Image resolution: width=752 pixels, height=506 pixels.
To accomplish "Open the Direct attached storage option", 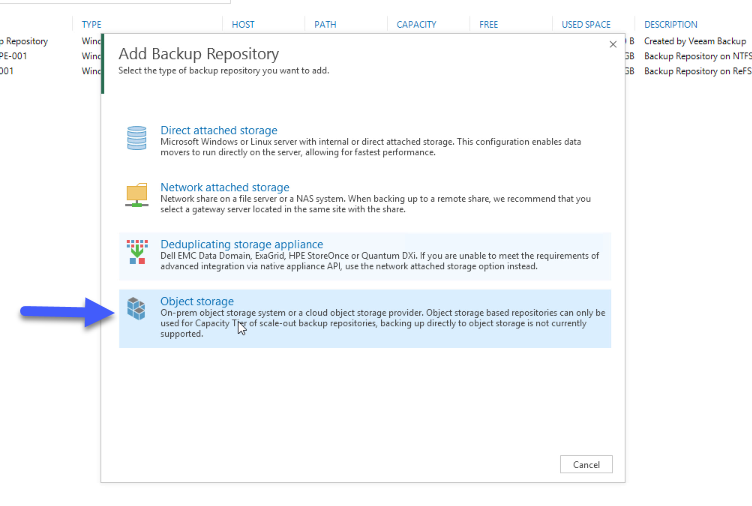I will pos(219,130).
